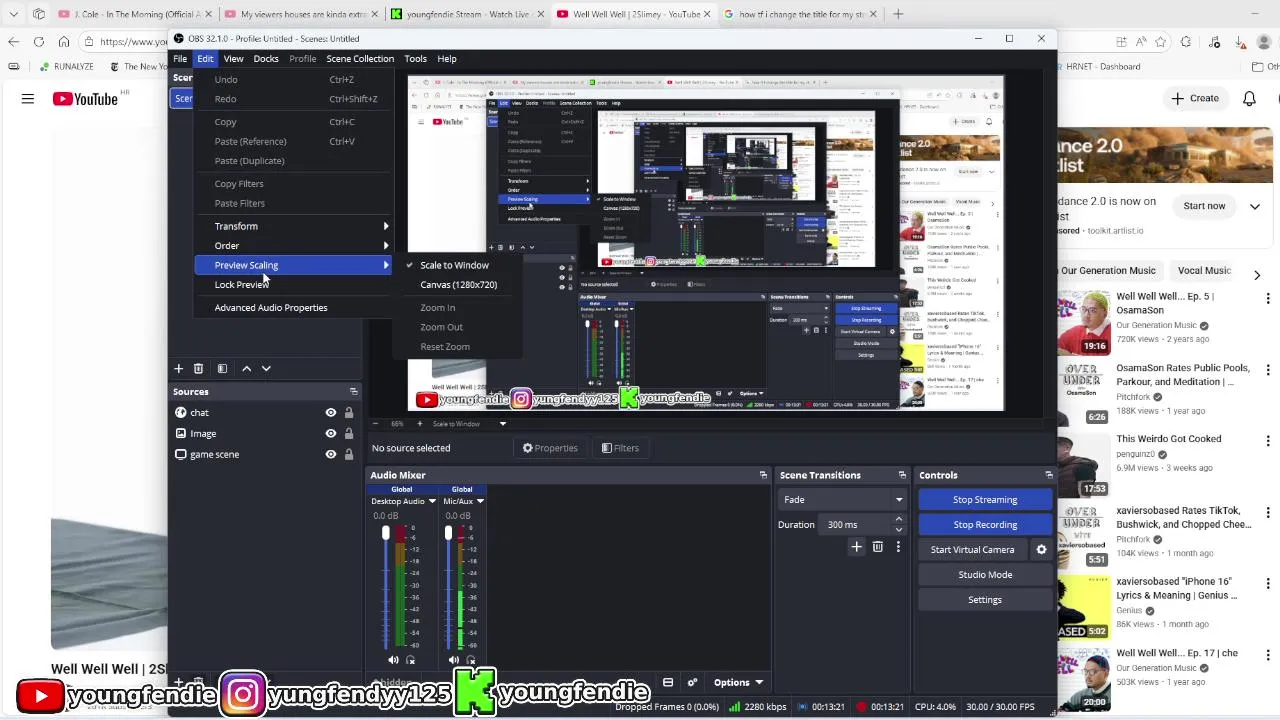Select Scale to Window scaling option
Screen dimensions: 1280x720
pyautogui.click(x=454, y=265)
